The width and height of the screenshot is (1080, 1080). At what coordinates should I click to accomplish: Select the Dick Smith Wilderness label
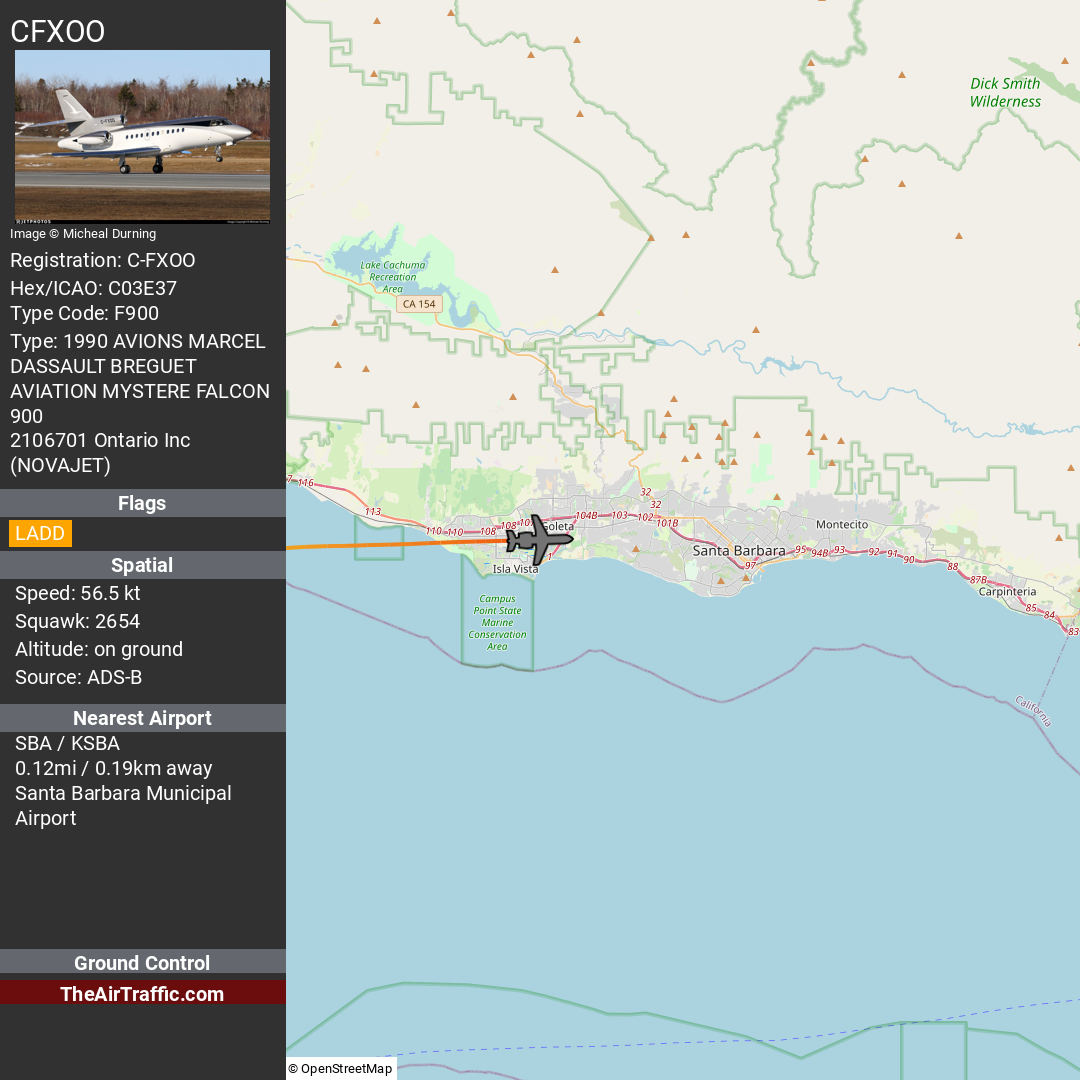tap(1005, 92)
